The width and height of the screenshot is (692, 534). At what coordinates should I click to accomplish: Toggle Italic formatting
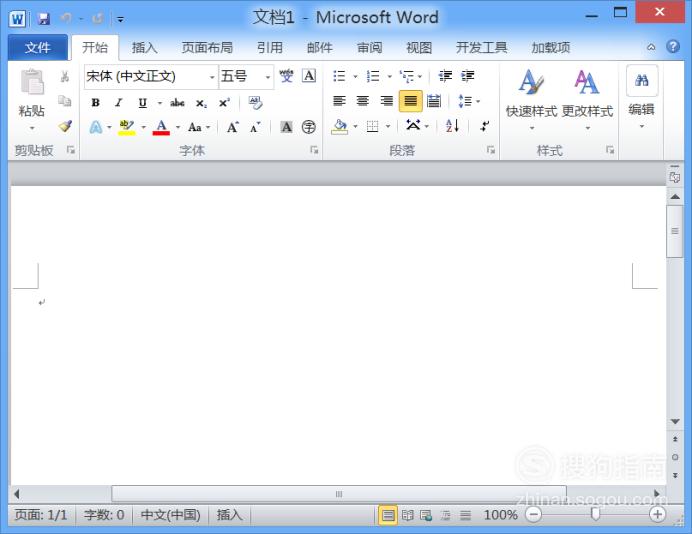(118, 103)
